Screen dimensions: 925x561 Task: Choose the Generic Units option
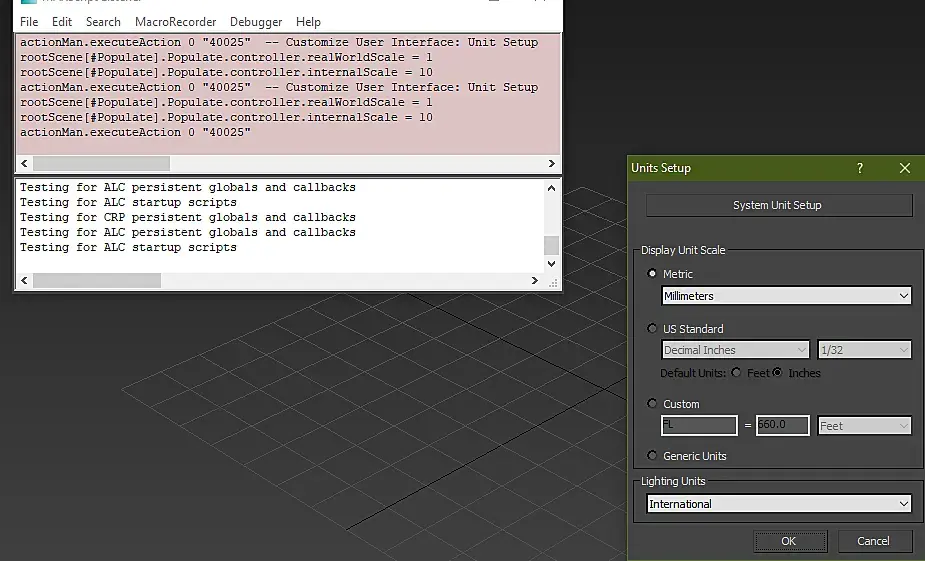tap(652, 455)
